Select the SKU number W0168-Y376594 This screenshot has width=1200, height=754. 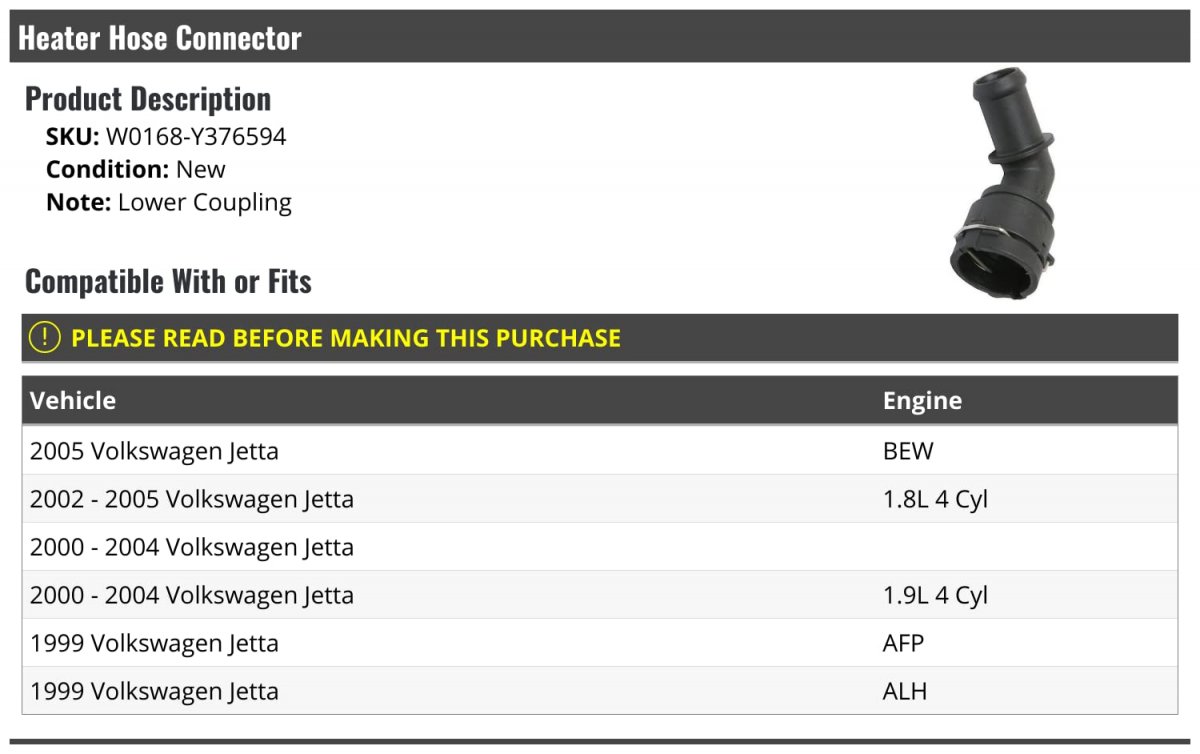click(x=196, y=136)
